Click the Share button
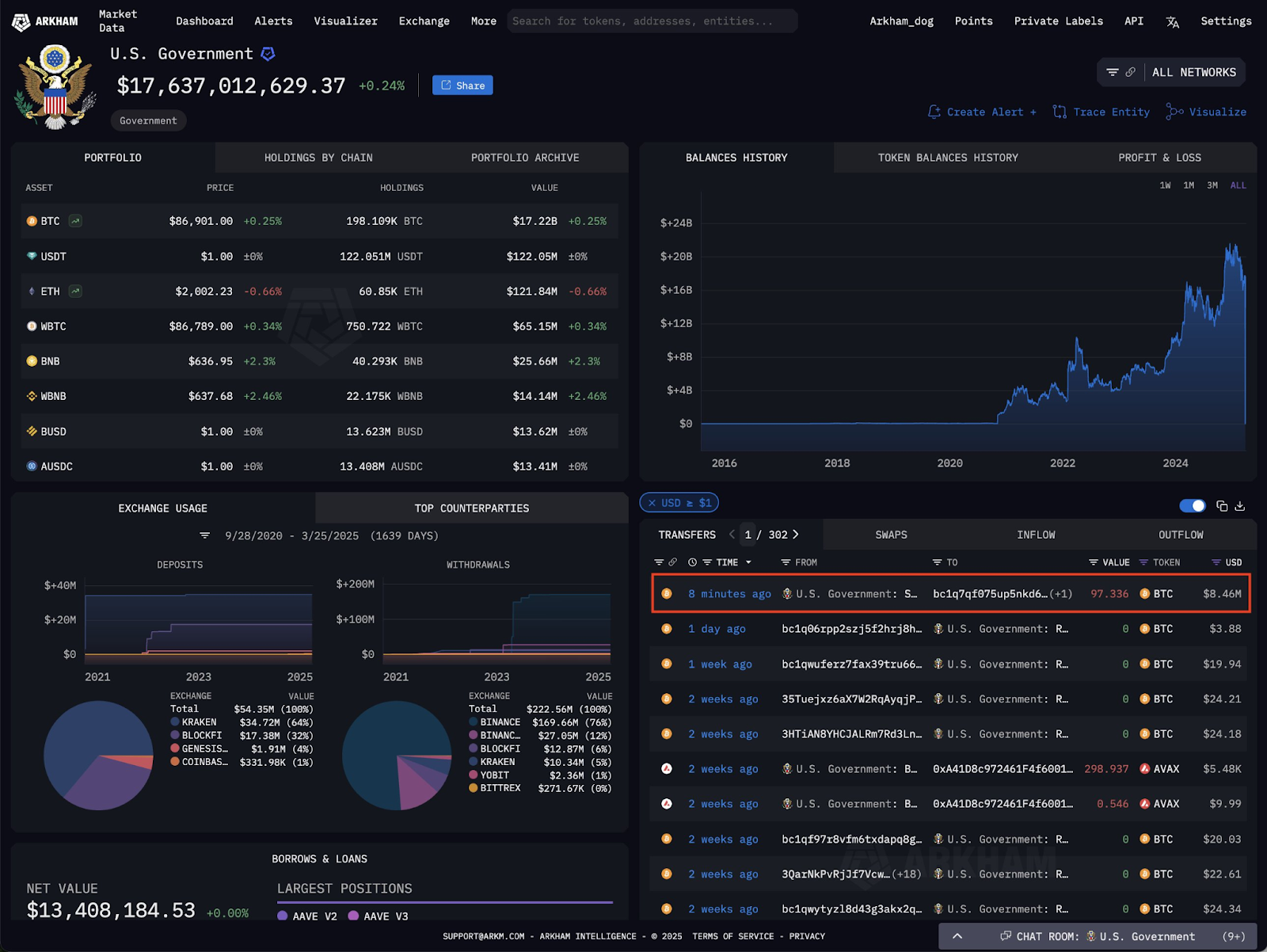 [462, 85]
